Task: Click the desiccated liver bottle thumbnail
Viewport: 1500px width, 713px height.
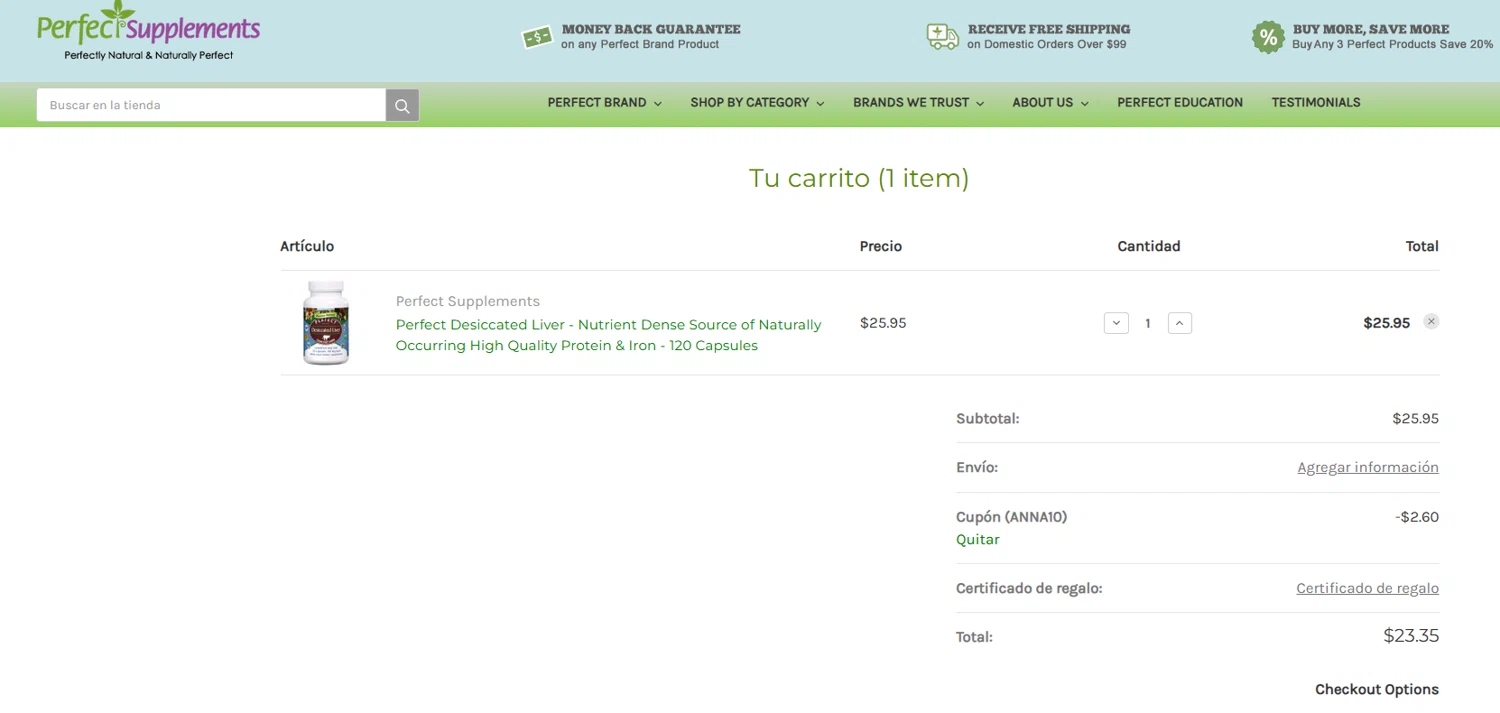Action: [326, 322]
